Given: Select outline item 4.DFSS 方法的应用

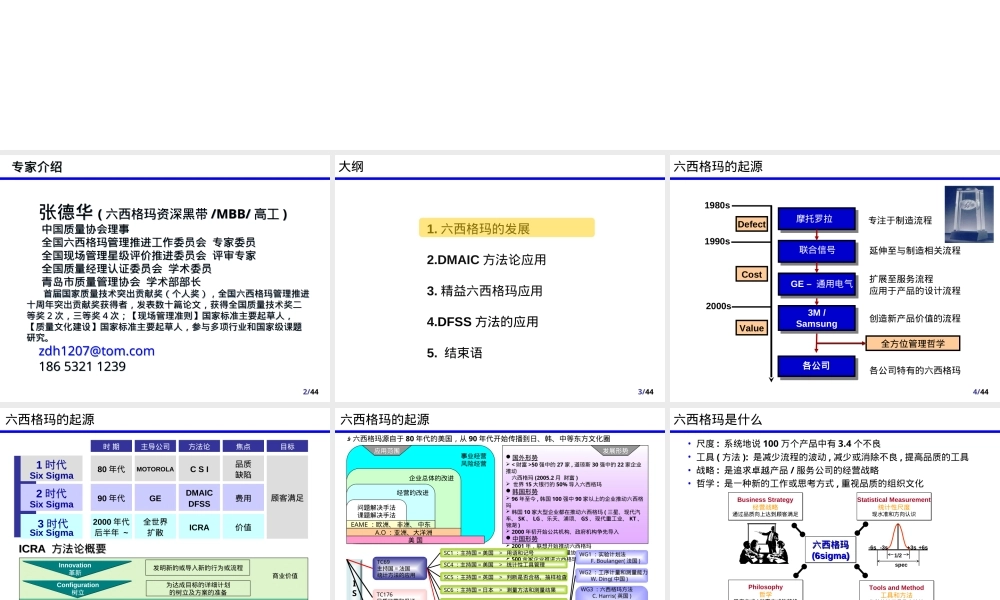Looking at the screenshot, I should 482,322.
